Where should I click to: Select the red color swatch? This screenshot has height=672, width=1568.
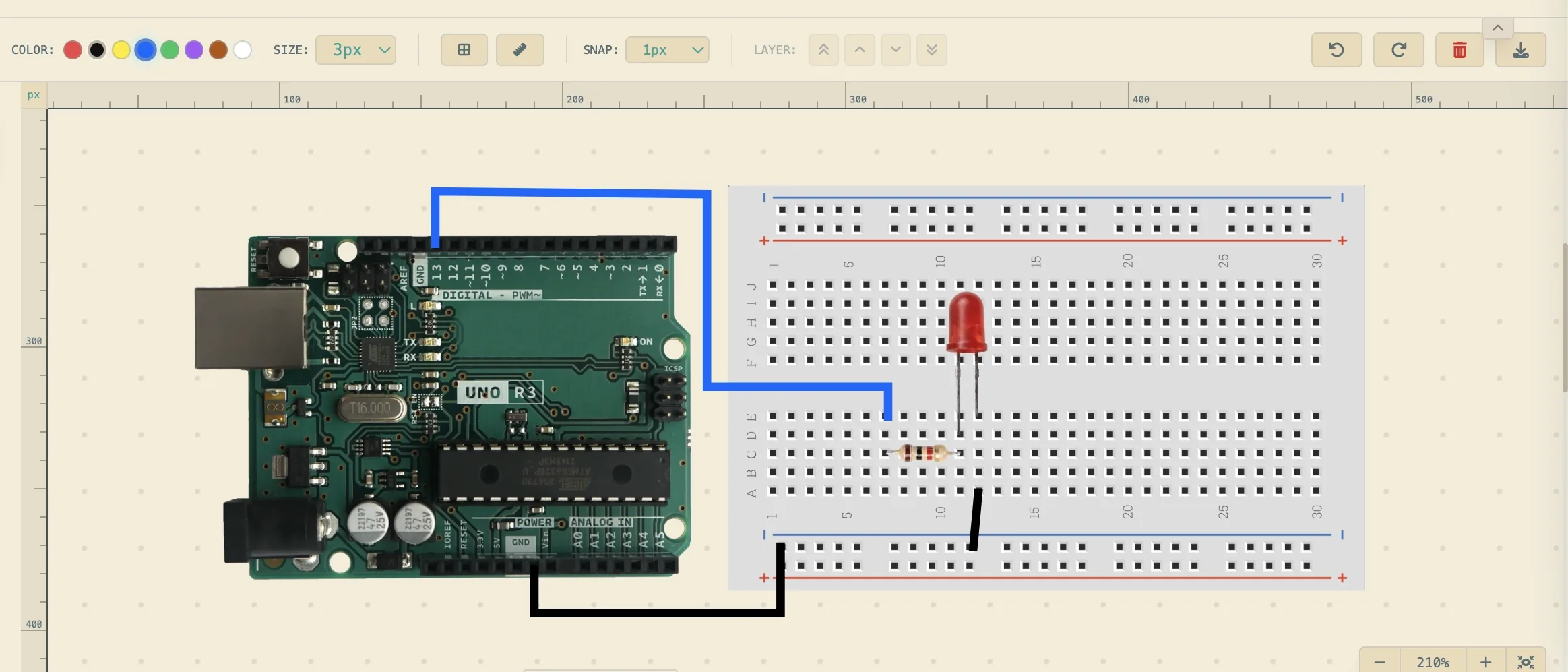(x=73, y=50)
